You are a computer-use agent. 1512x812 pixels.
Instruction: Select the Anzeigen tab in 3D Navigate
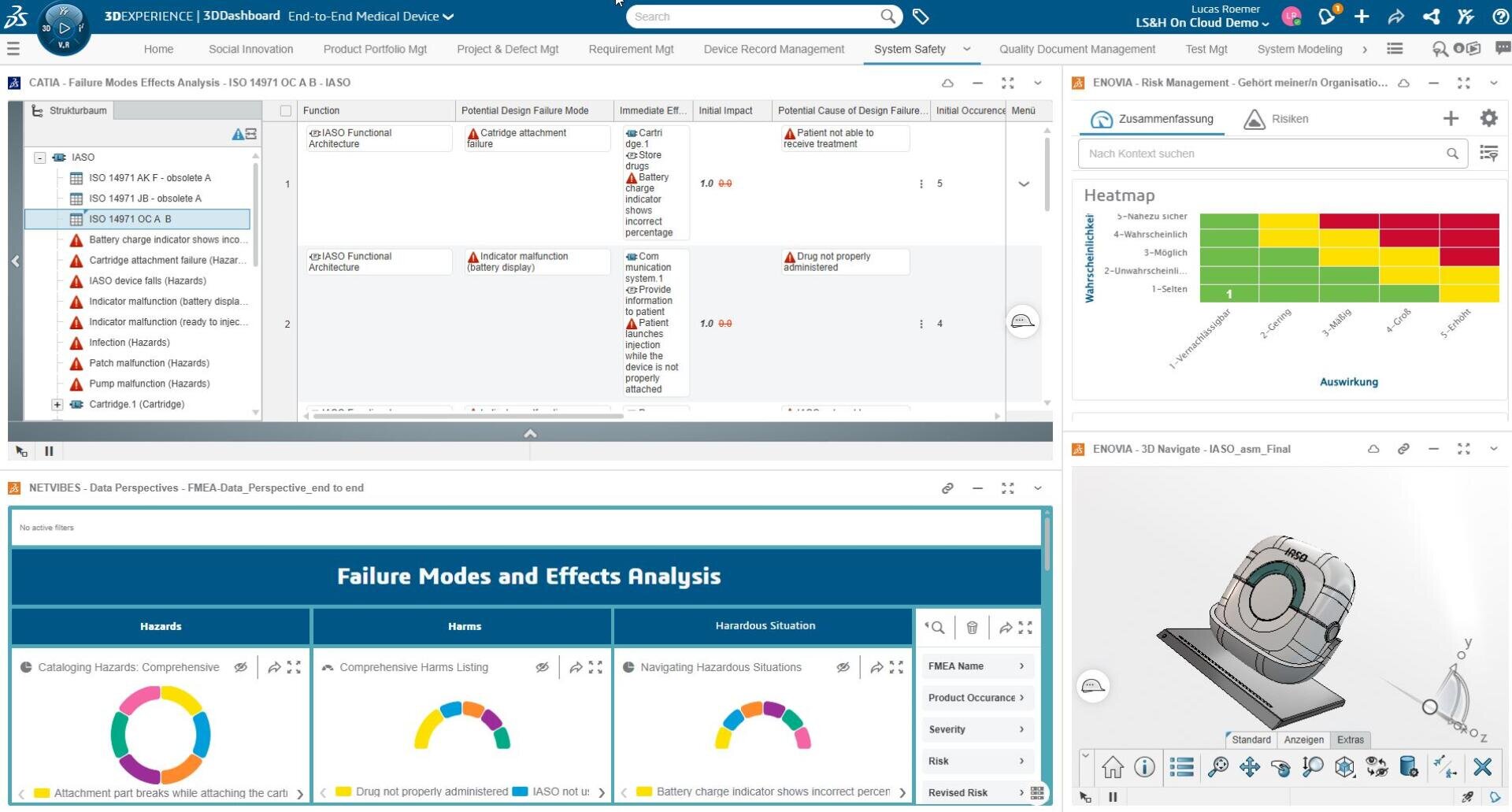[x=1303, y=740]
